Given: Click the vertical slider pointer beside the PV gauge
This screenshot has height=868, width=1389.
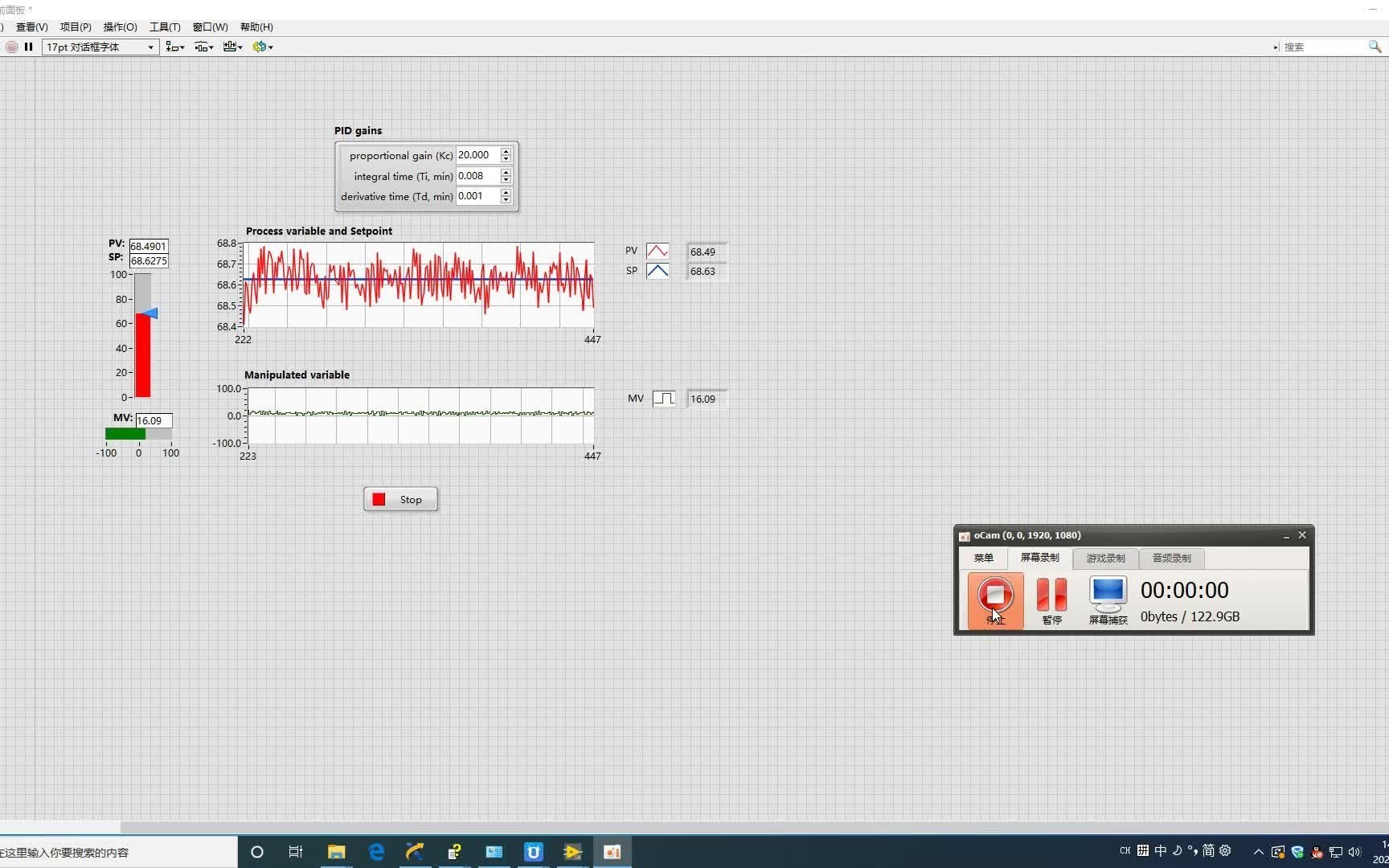Looking at the screenshot, I should coord(151,314).
